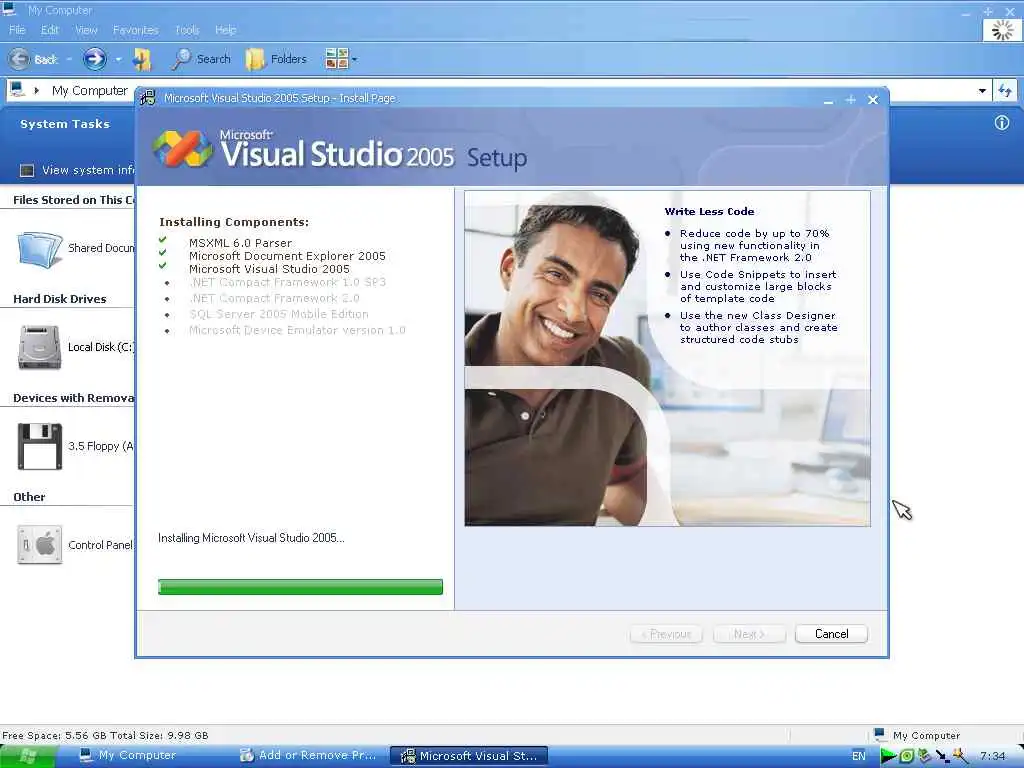Image resolution: width=1024 pixels, height=768 pixels.
Task: Click the Devices with Removable Storage heading
Action: pyautogui.click(x=74, y=398)
